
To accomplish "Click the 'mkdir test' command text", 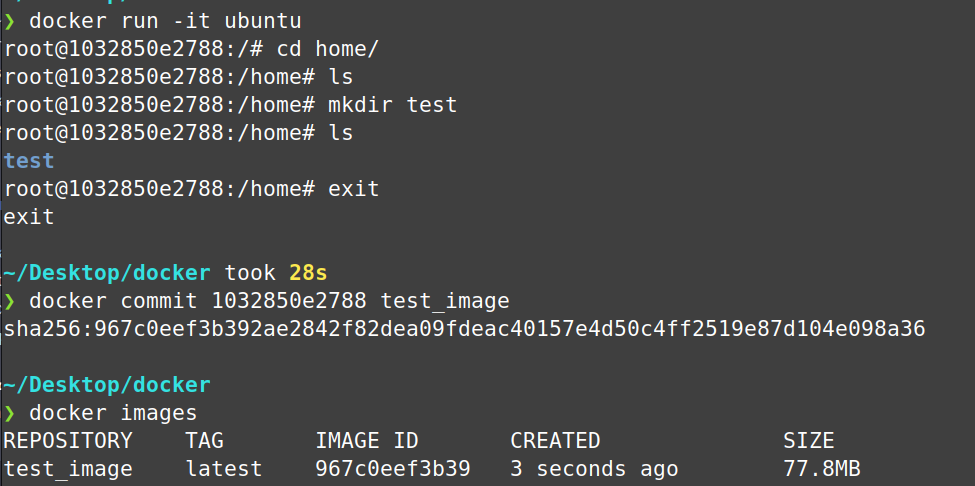I will (x=392, y=104).
